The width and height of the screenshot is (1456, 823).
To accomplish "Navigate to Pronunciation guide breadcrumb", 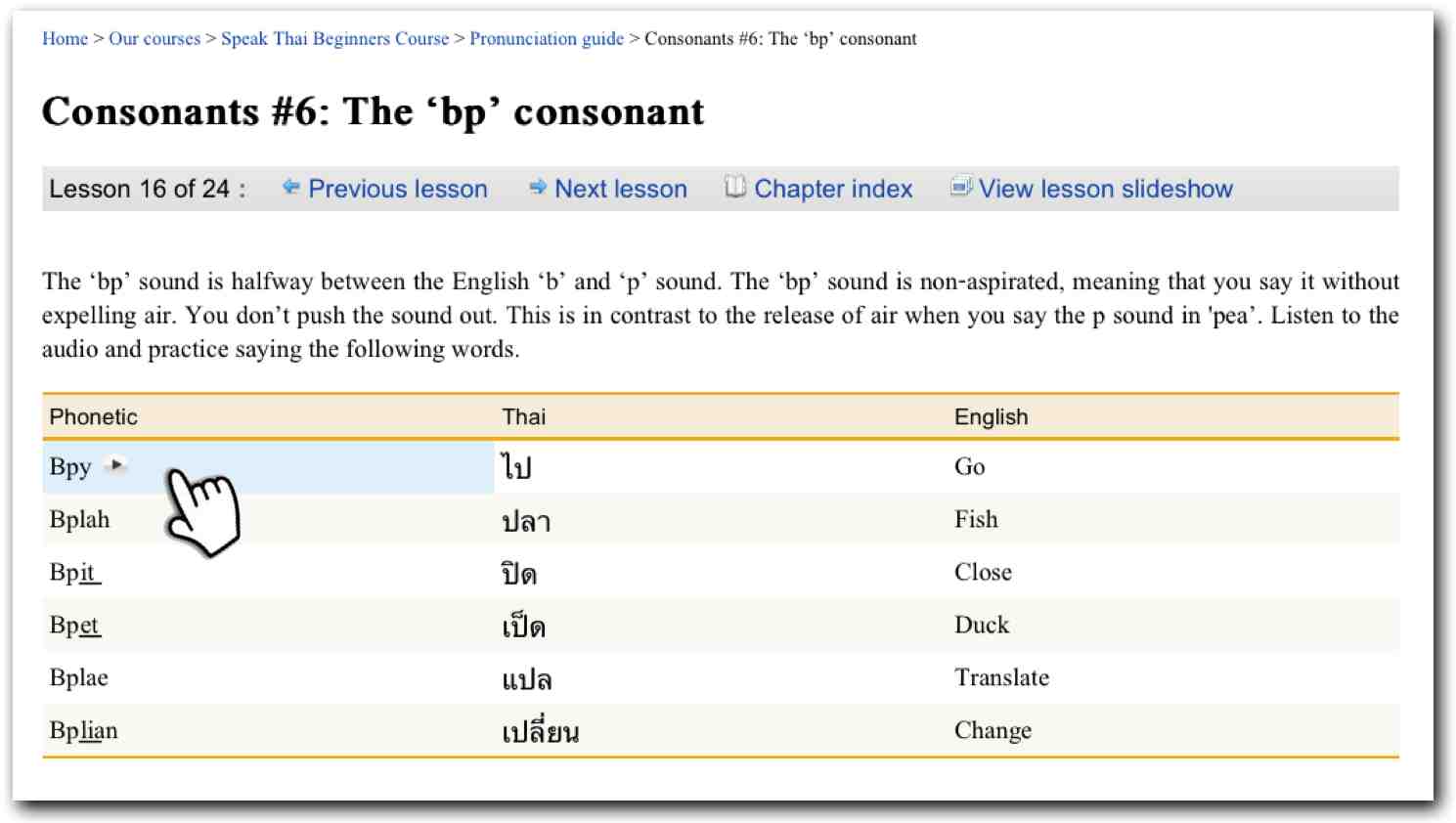I will pos(547,39).
